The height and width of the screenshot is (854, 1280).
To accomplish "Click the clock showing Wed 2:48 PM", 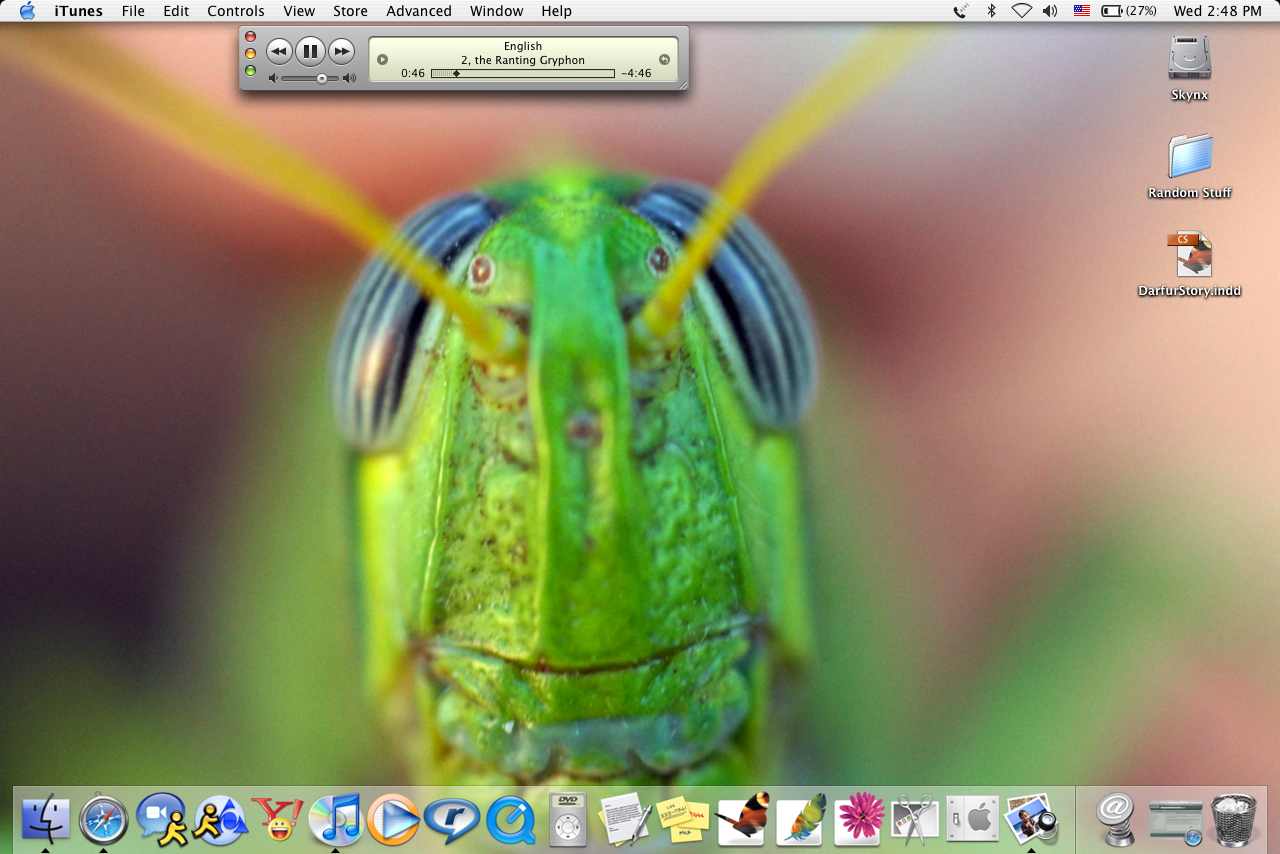I will click(x=1217, y=11).
